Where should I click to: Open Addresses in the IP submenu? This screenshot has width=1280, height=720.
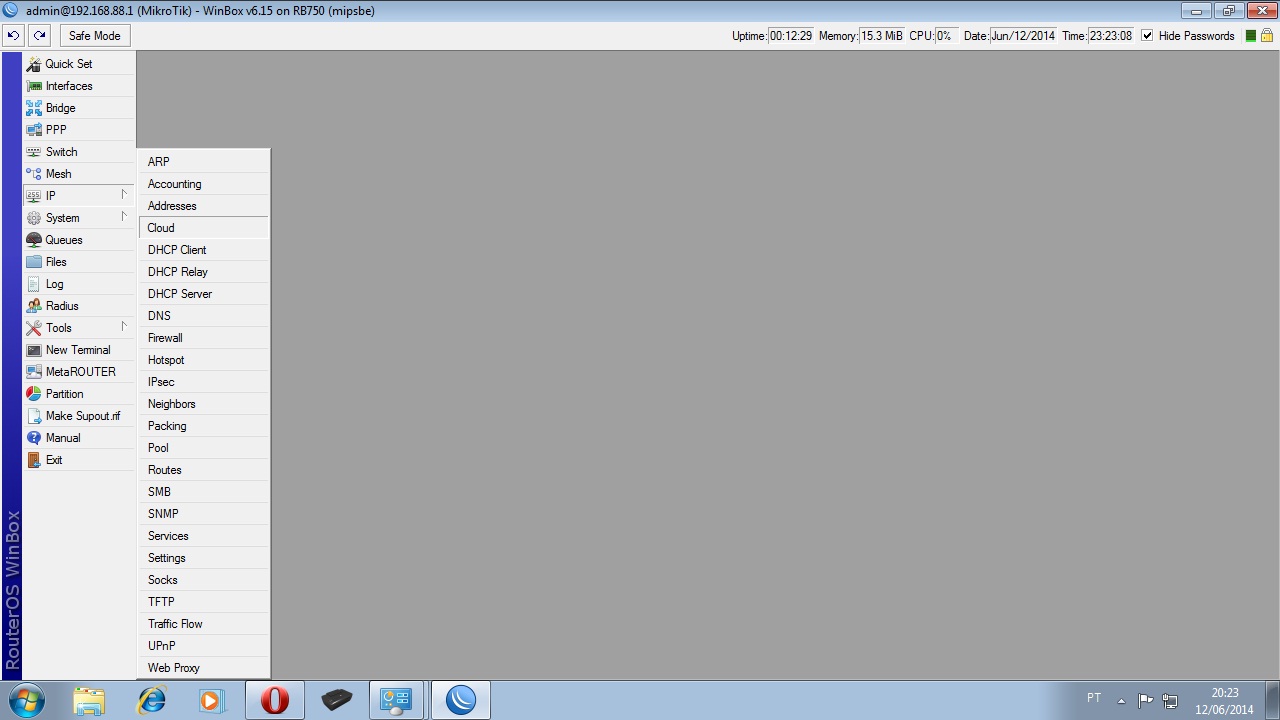click(204, 206)
